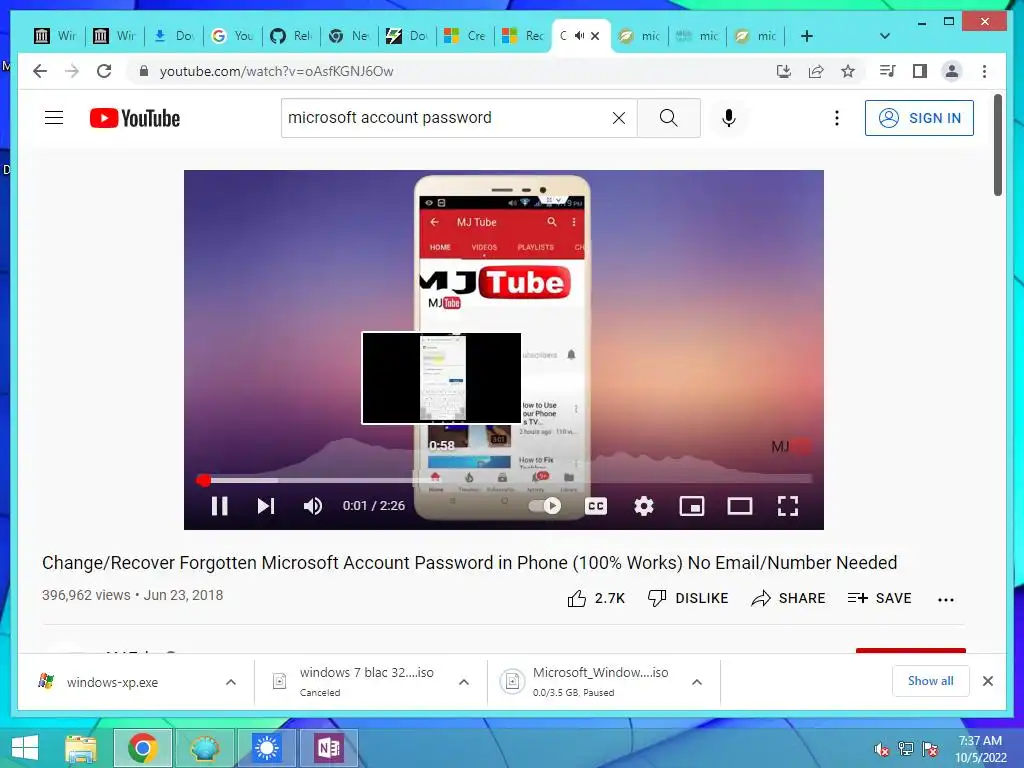Click Chrome taskbar icon
Screen dimensions: 1024x768
[142, 748]
